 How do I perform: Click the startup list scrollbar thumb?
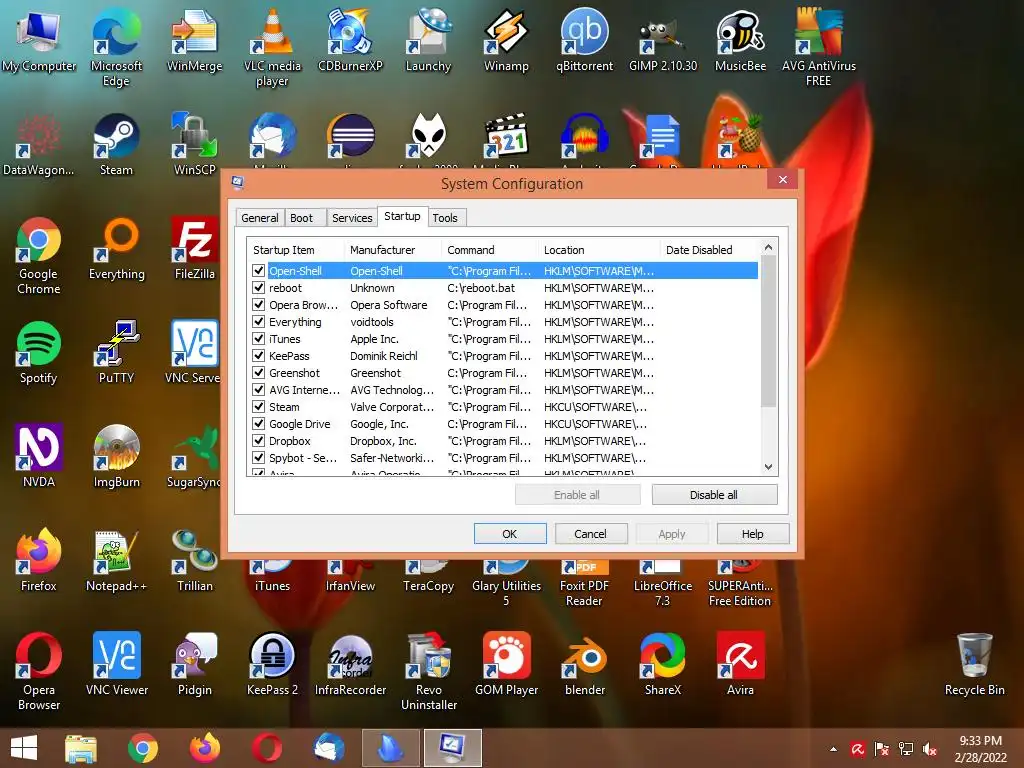(769, 330)
